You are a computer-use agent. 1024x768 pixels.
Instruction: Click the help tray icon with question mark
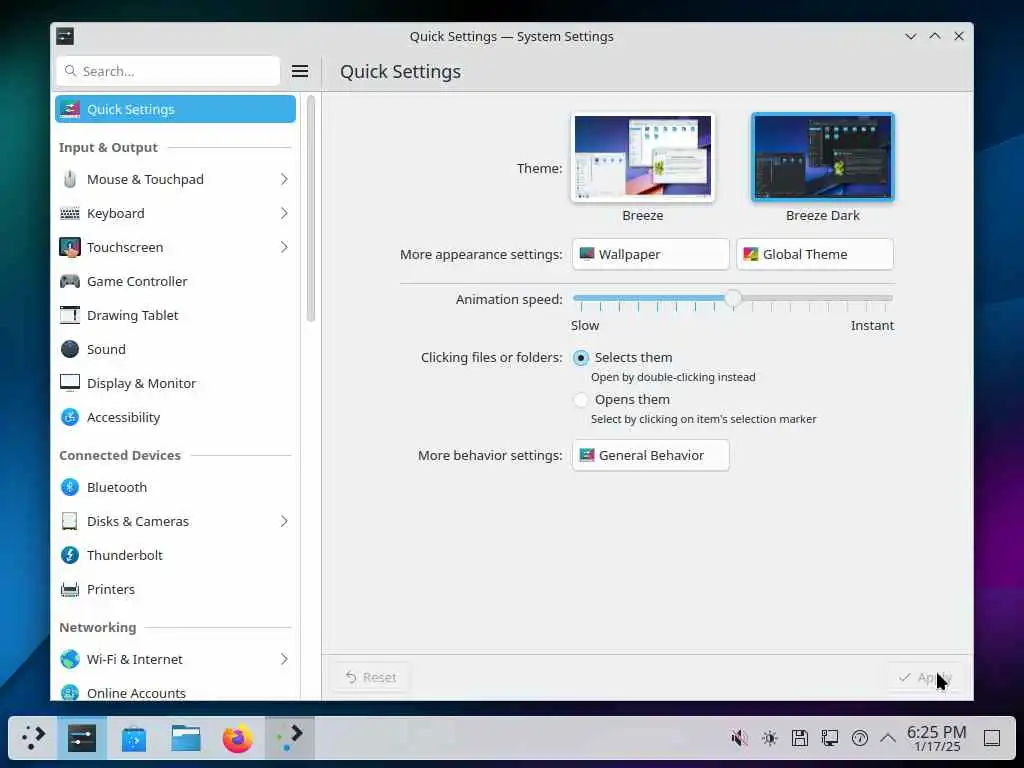859,739
